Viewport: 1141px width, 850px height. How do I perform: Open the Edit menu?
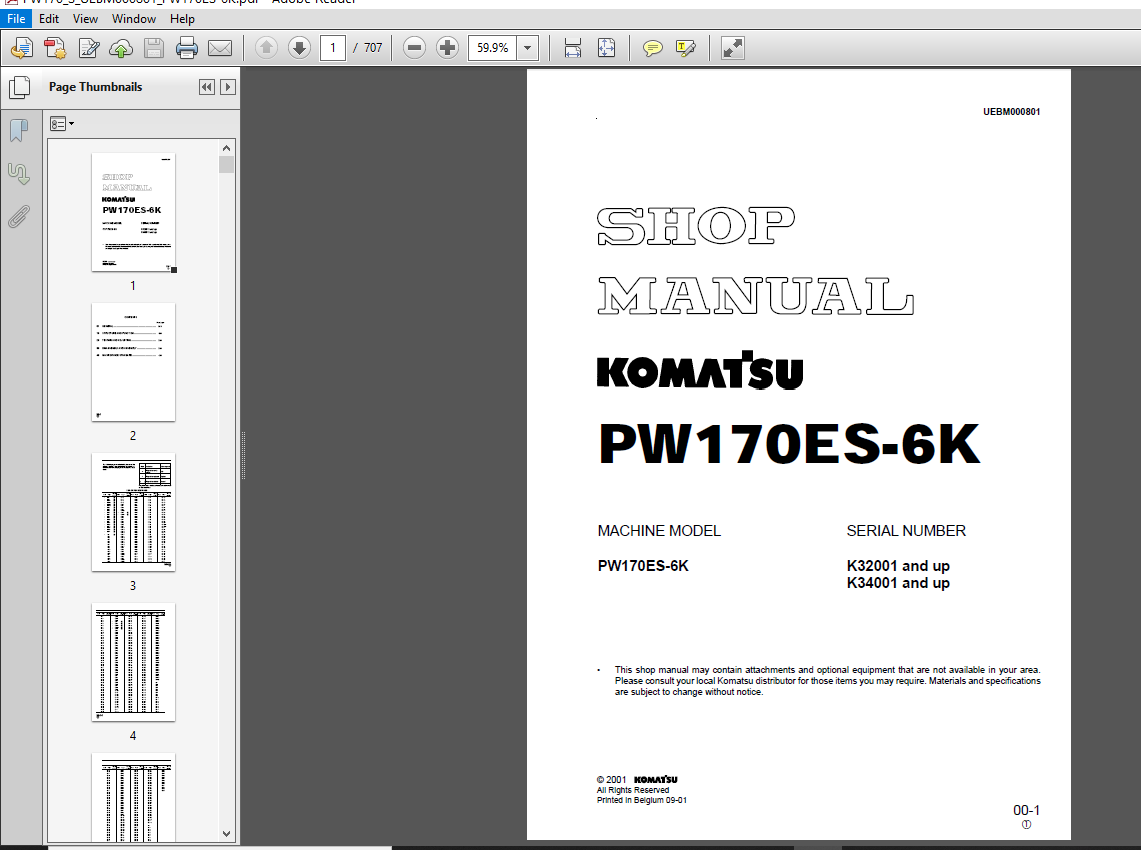click(x=49, y=19)
